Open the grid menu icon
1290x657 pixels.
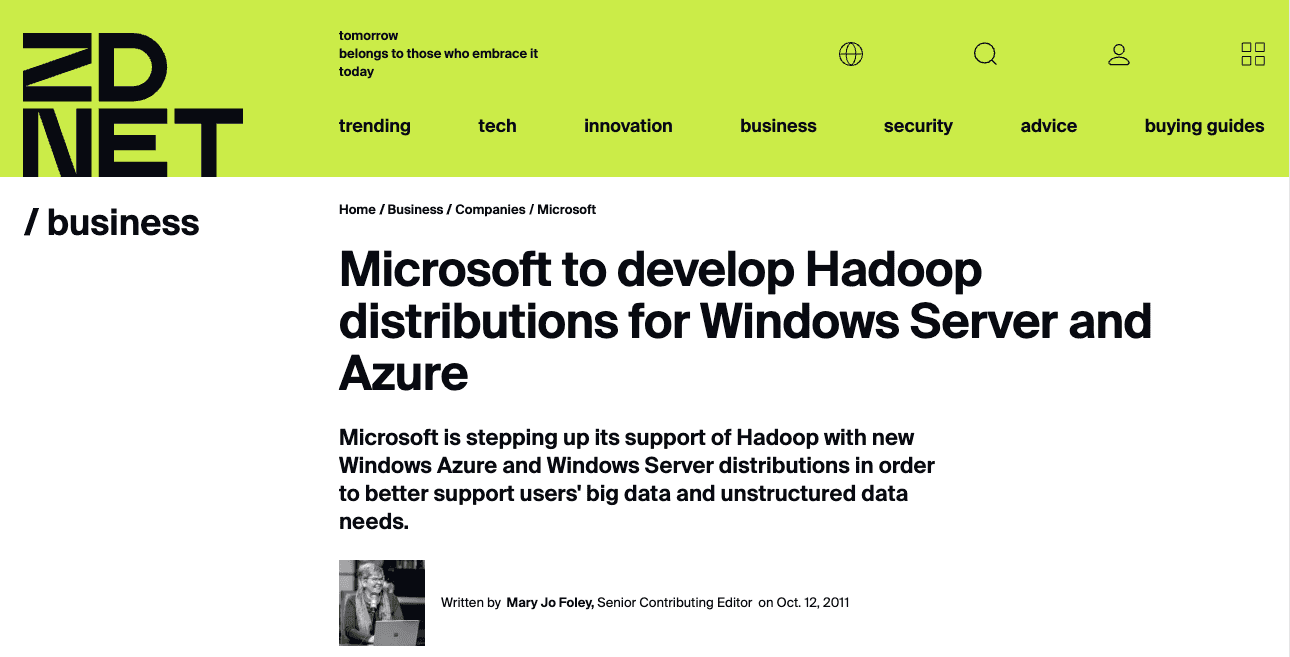pyautogui.click(x=1253, y=54)
